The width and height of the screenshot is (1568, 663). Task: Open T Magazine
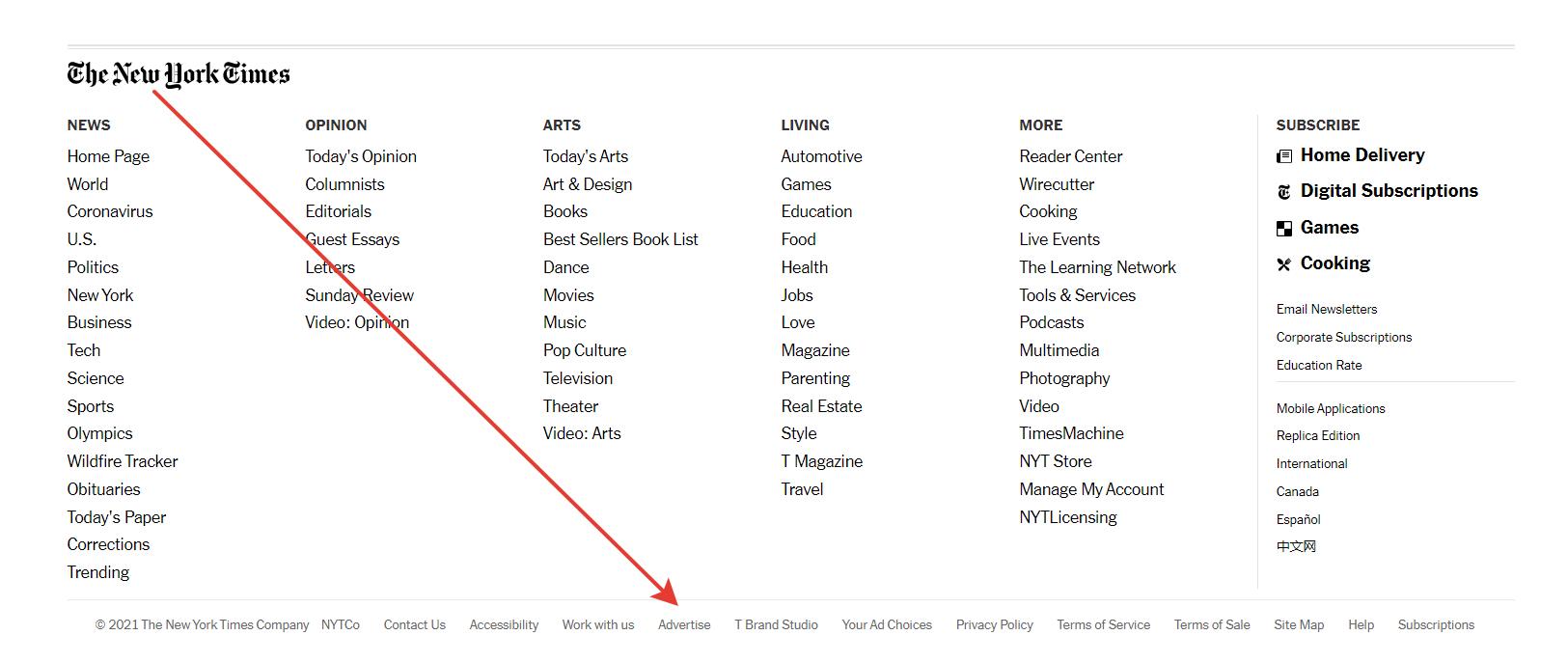[822, 461]
